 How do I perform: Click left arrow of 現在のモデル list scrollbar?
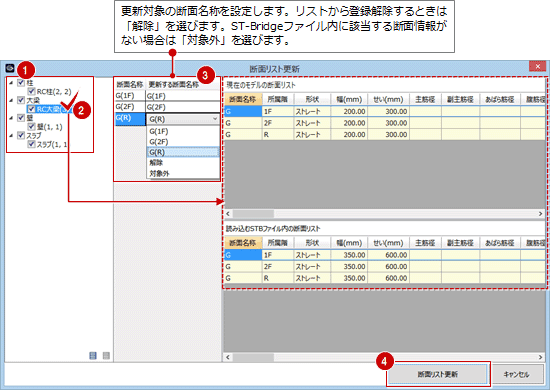228,214
